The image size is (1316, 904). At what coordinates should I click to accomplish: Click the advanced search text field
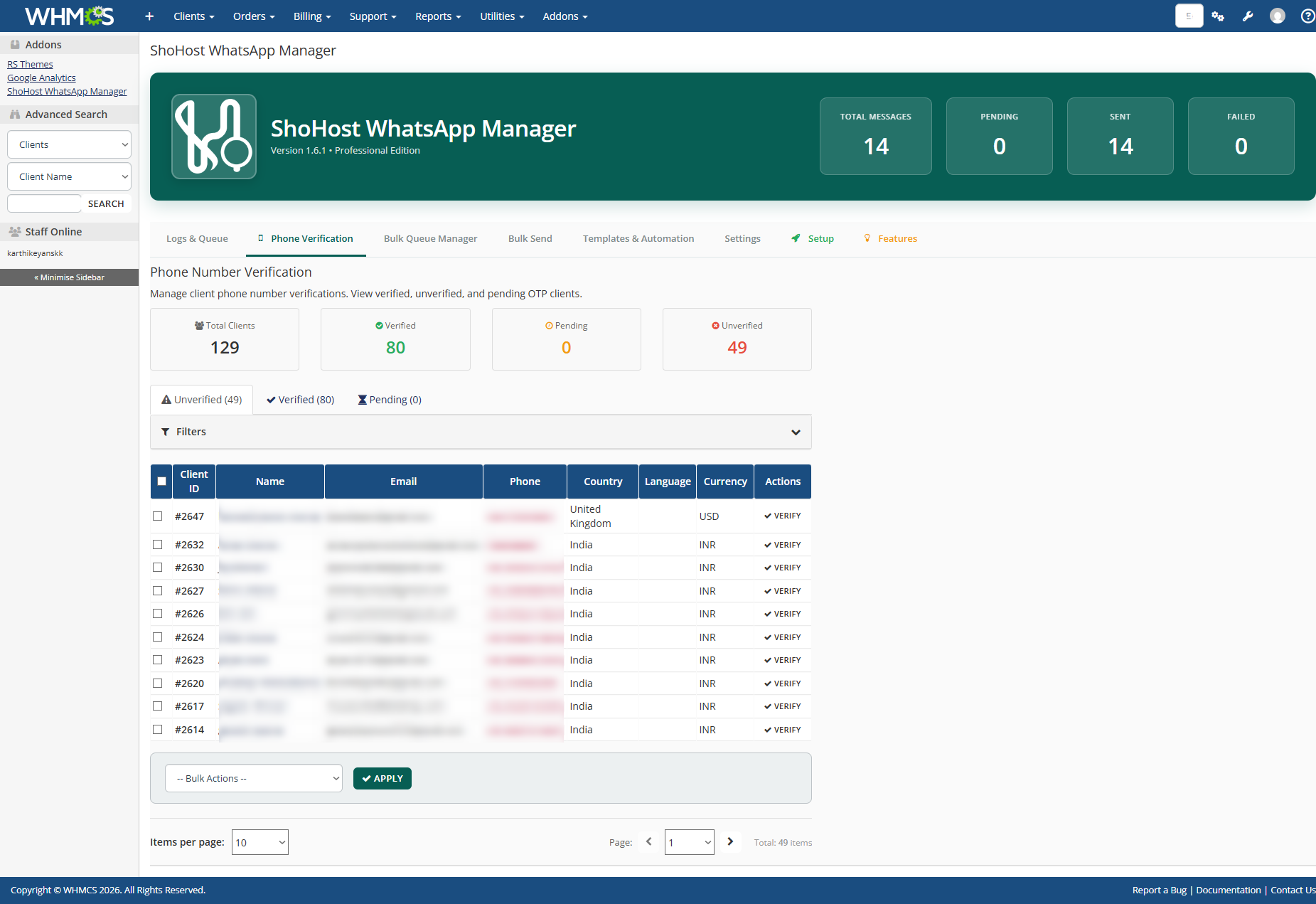(44, 203)
